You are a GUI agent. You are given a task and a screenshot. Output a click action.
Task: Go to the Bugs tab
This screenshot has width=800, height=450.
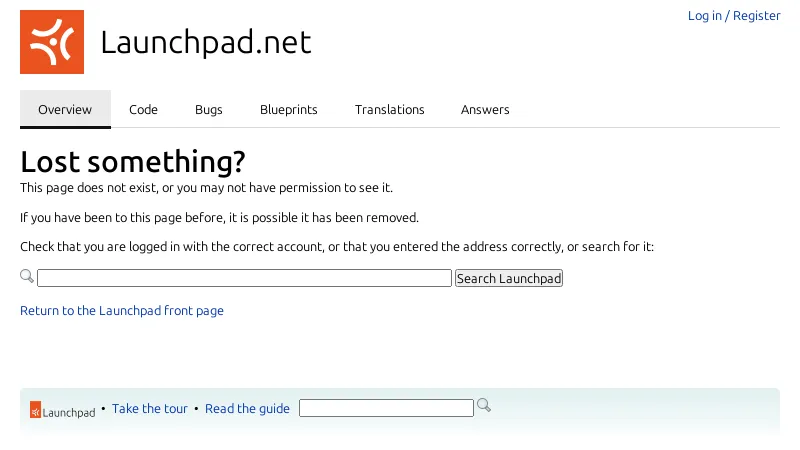[209, 110]
